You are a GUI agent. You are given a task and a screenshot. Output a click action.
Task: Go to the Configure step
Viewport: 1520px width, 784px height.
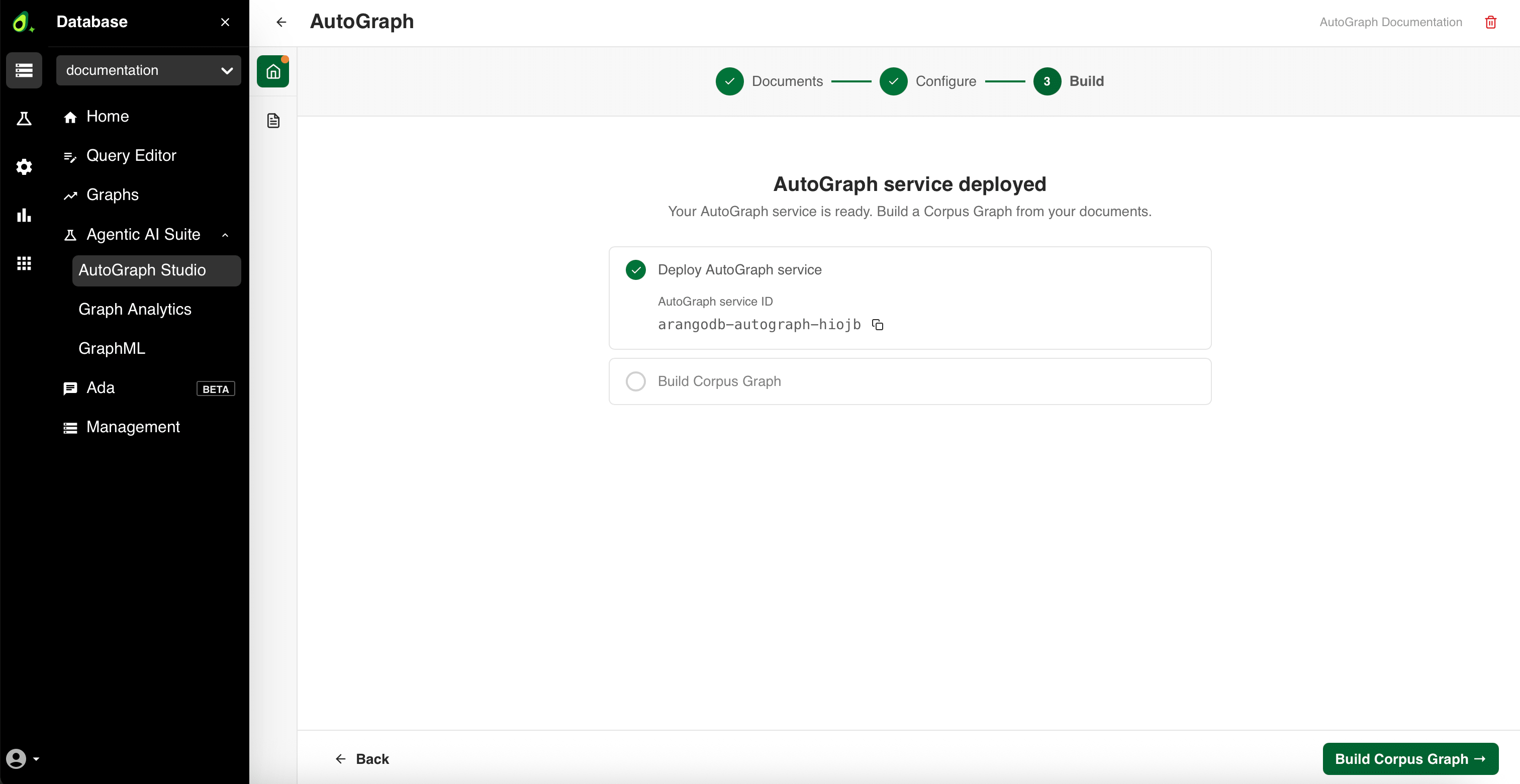point(927,81)
